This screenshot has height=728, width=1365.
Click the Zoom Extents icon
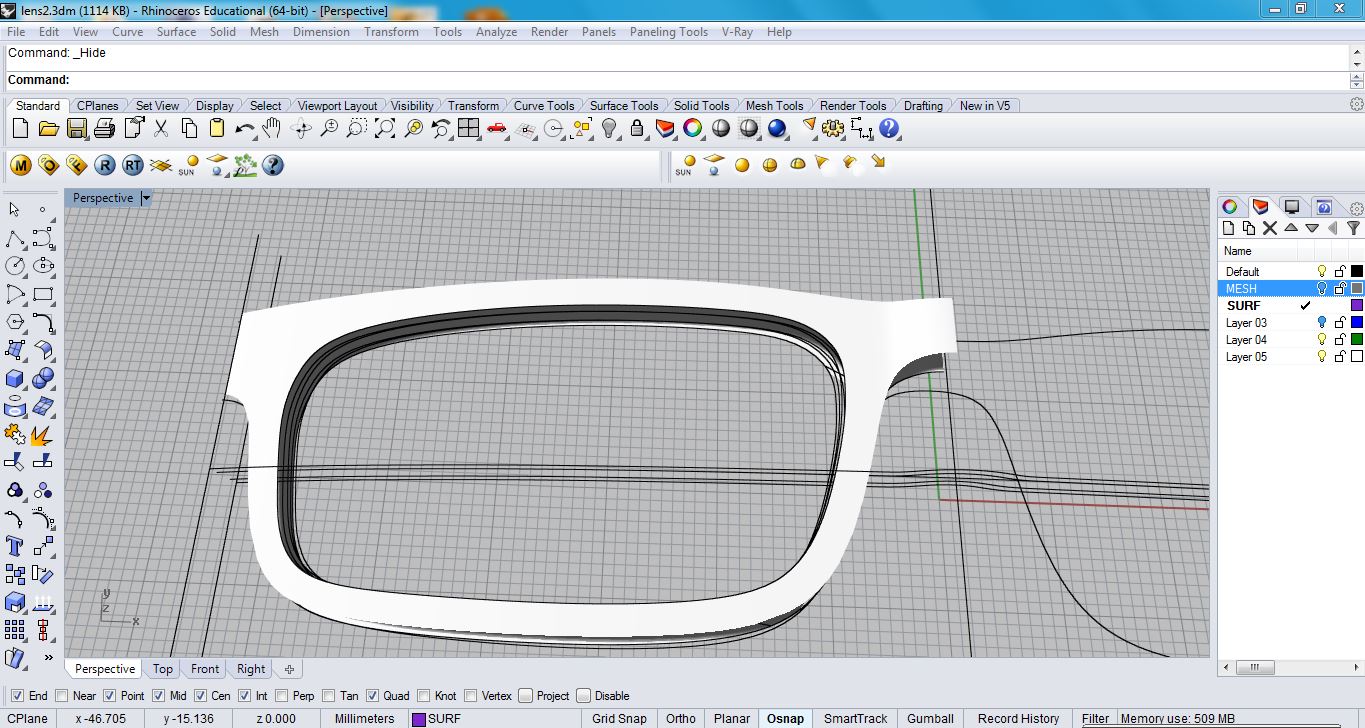385,129
